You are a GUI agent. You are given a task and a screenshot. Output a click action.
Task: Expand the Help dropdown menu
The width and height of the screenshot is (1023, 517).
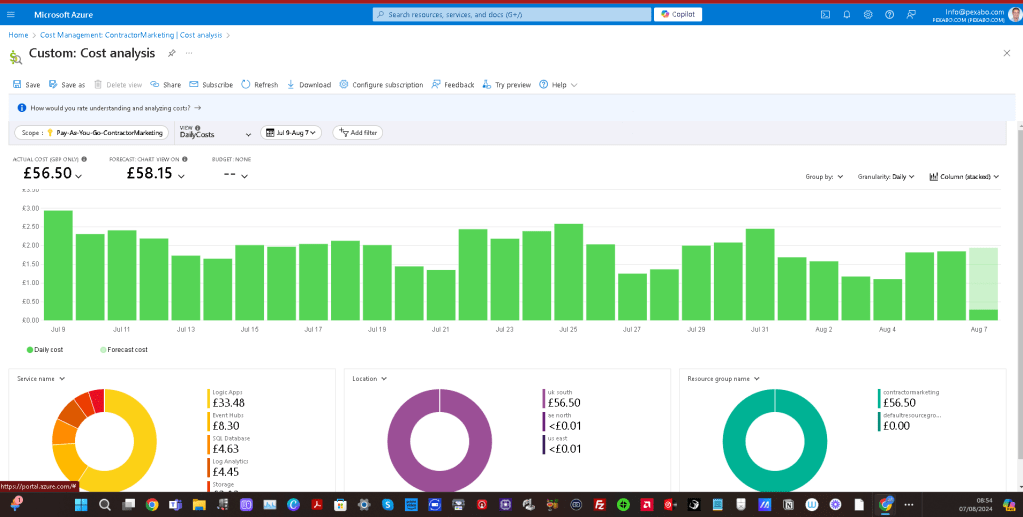[x=558, y=85]
